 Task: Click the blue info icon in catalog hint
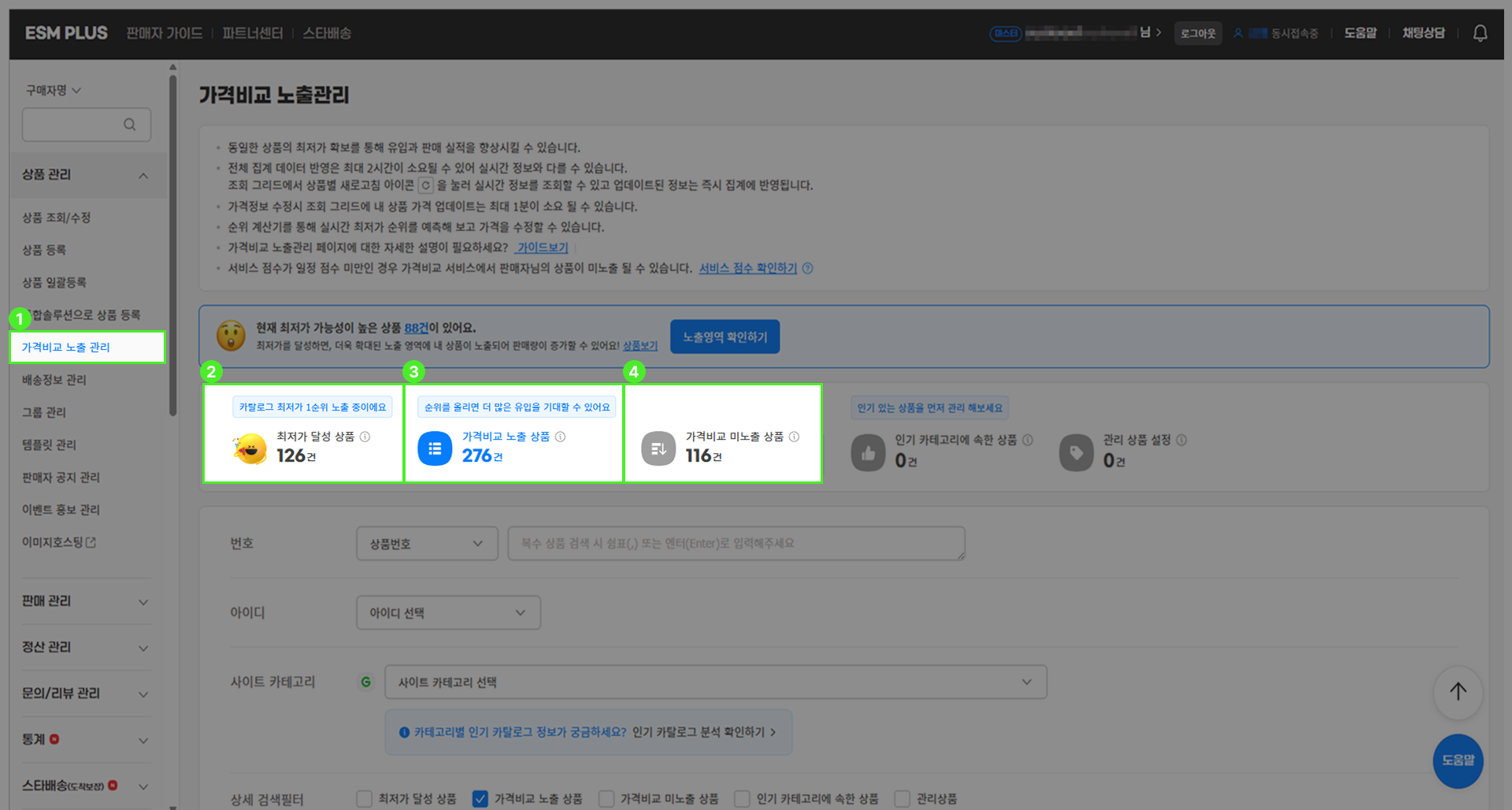coord(404,732)
